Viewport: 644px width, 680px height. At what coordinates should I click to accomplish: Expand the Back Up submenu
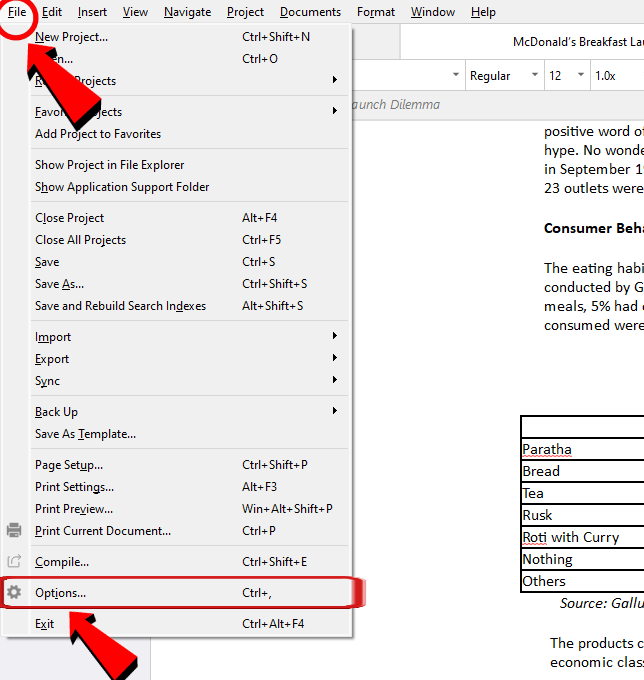click(190, 412)
